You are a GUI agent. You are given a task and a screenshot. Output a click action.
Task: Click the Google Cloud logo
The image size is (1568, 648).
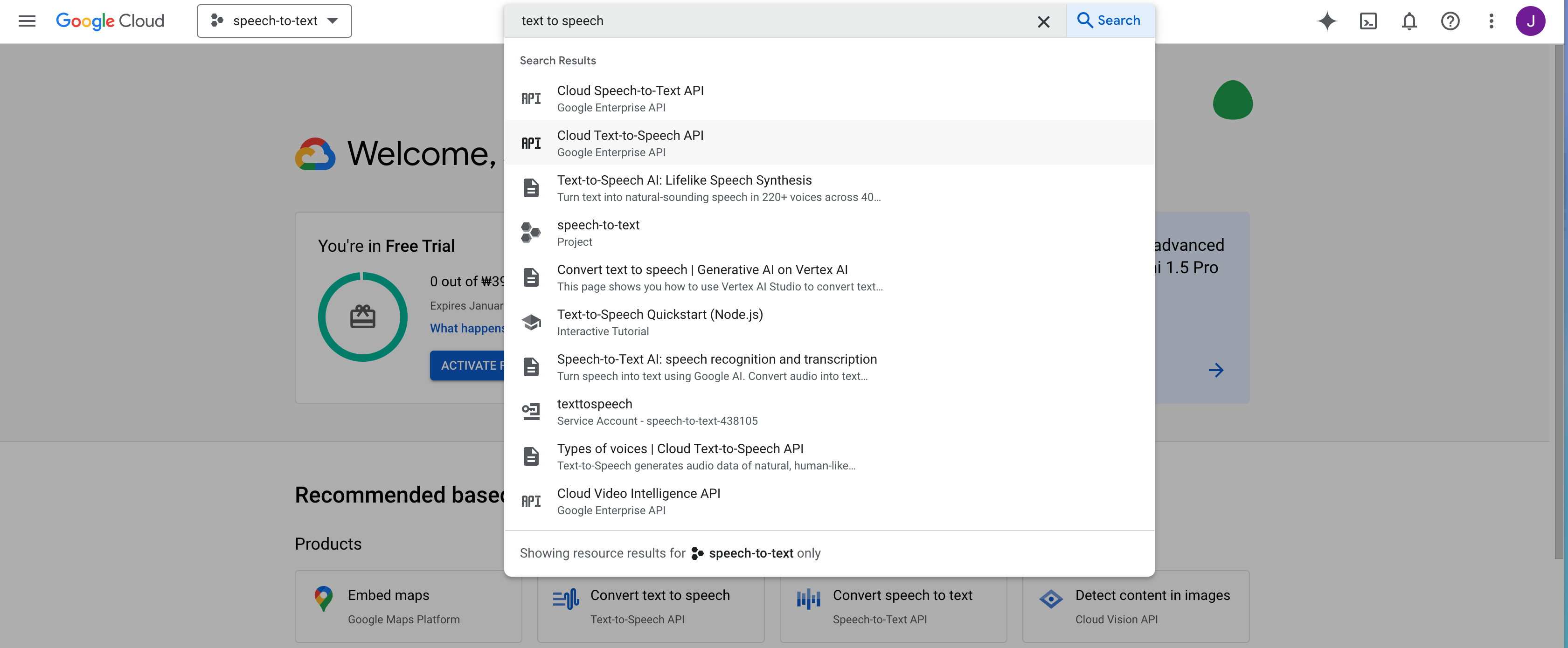tap(110, 21)
